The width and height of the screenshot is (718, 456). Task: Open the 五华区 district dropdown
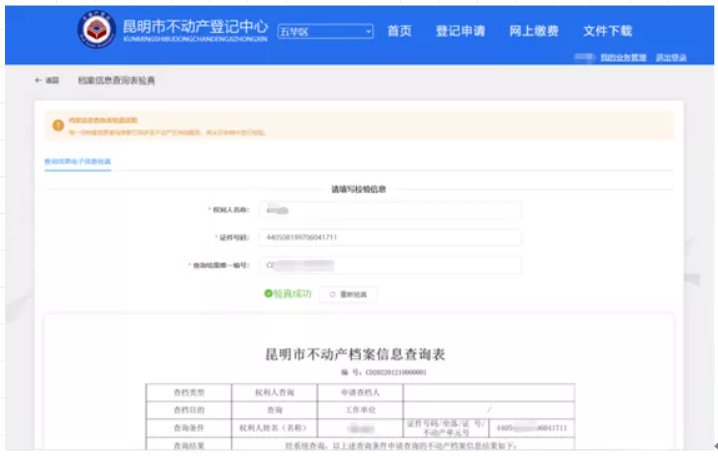pyautogui.click(x=325, y=32)
